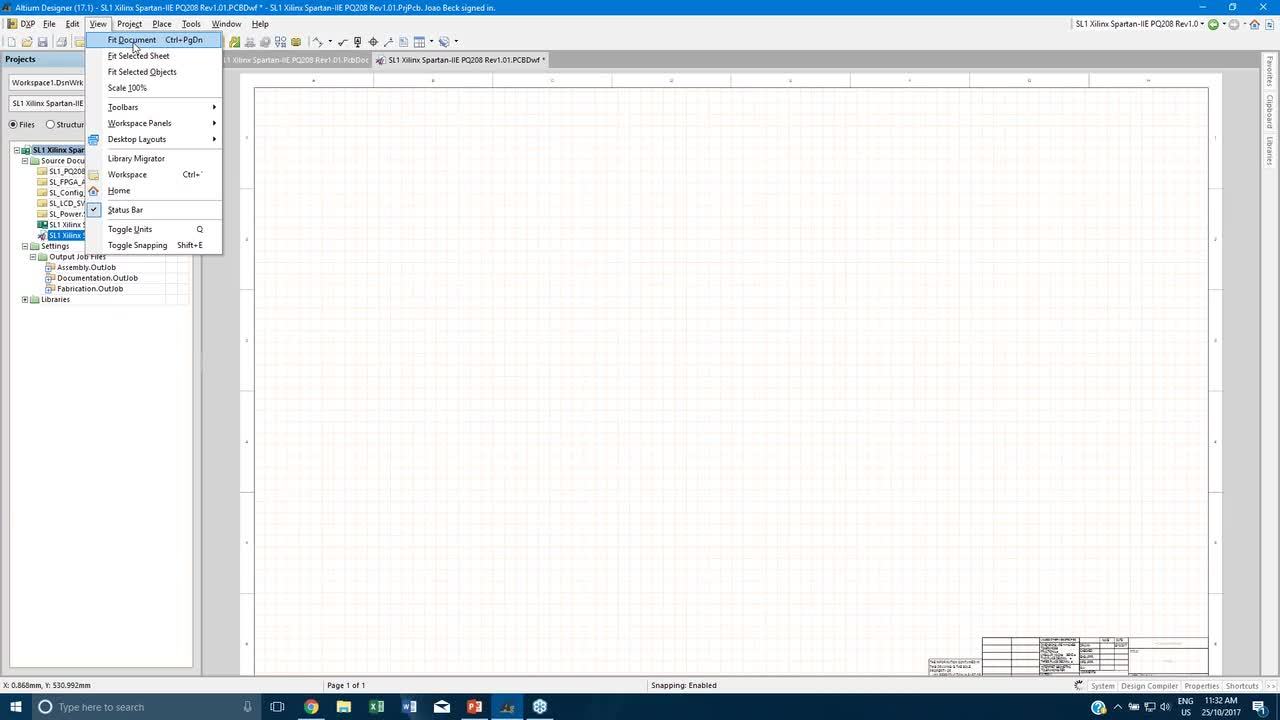Choose Fit Selected Sheet from View menu

[x=138, y=56]
